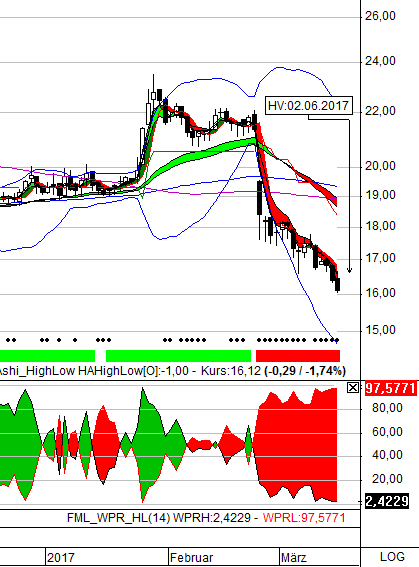Click the 40,00 oscillator axis label
Screen dimensions: 419x567
tap(387, 455)
